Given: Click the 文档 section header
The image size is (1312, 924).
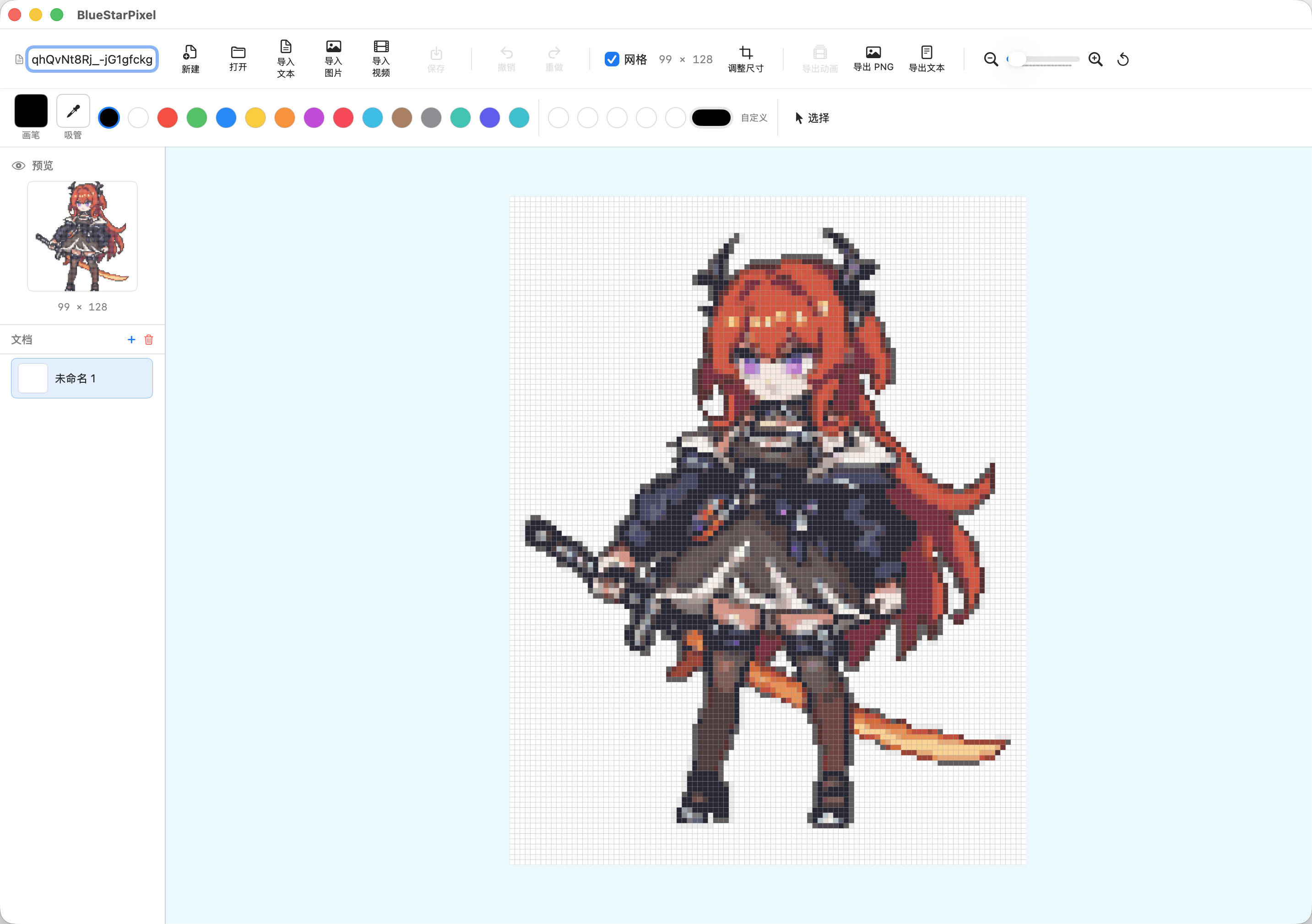Looking at the screenshot, I should tap(22, 339).
